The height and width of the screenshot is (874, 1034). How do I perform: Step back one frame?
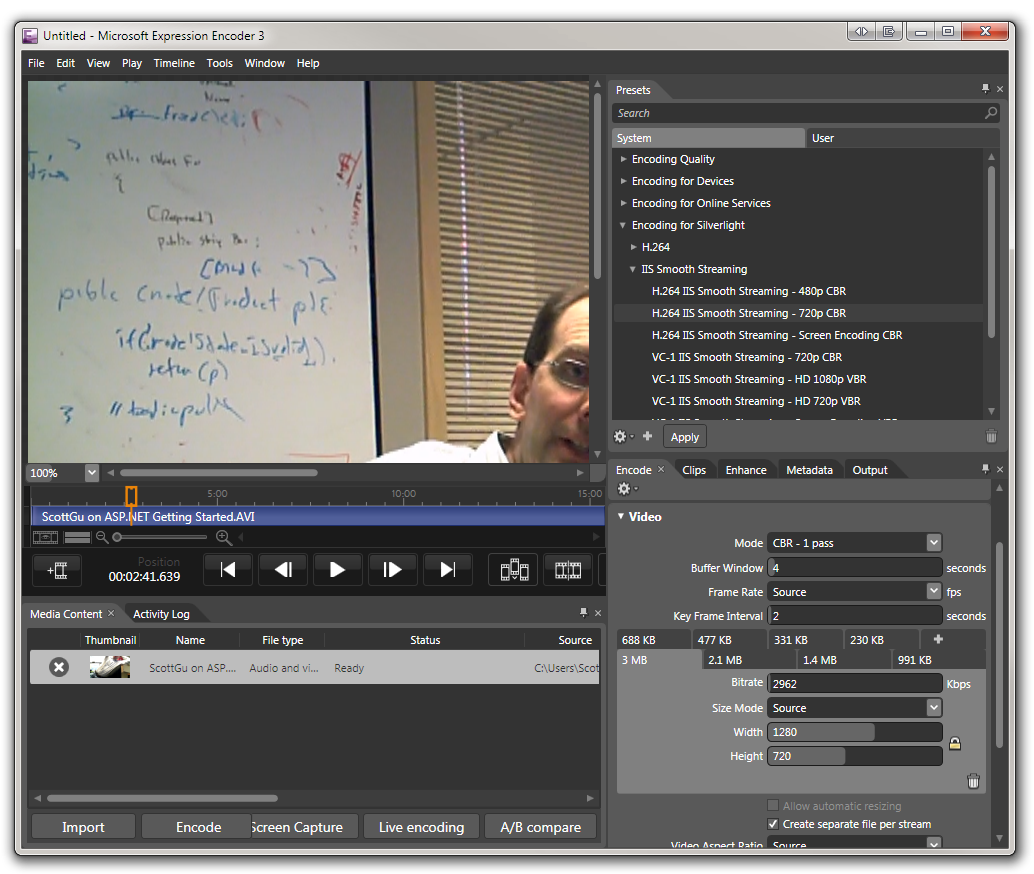(x=284, y=570)
